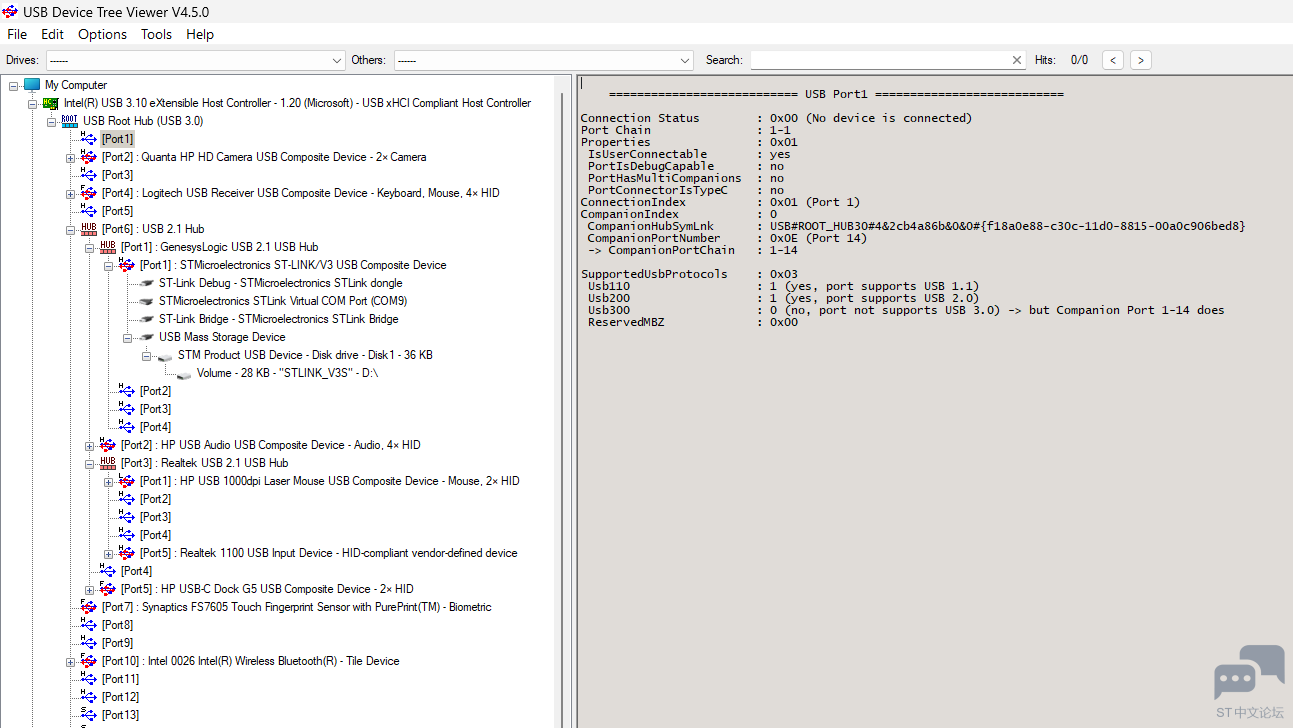Viewport: 1293px width, 728px height.
Task: Click the Quanta HP HD Camera device icon
Action: coord(88,157)
